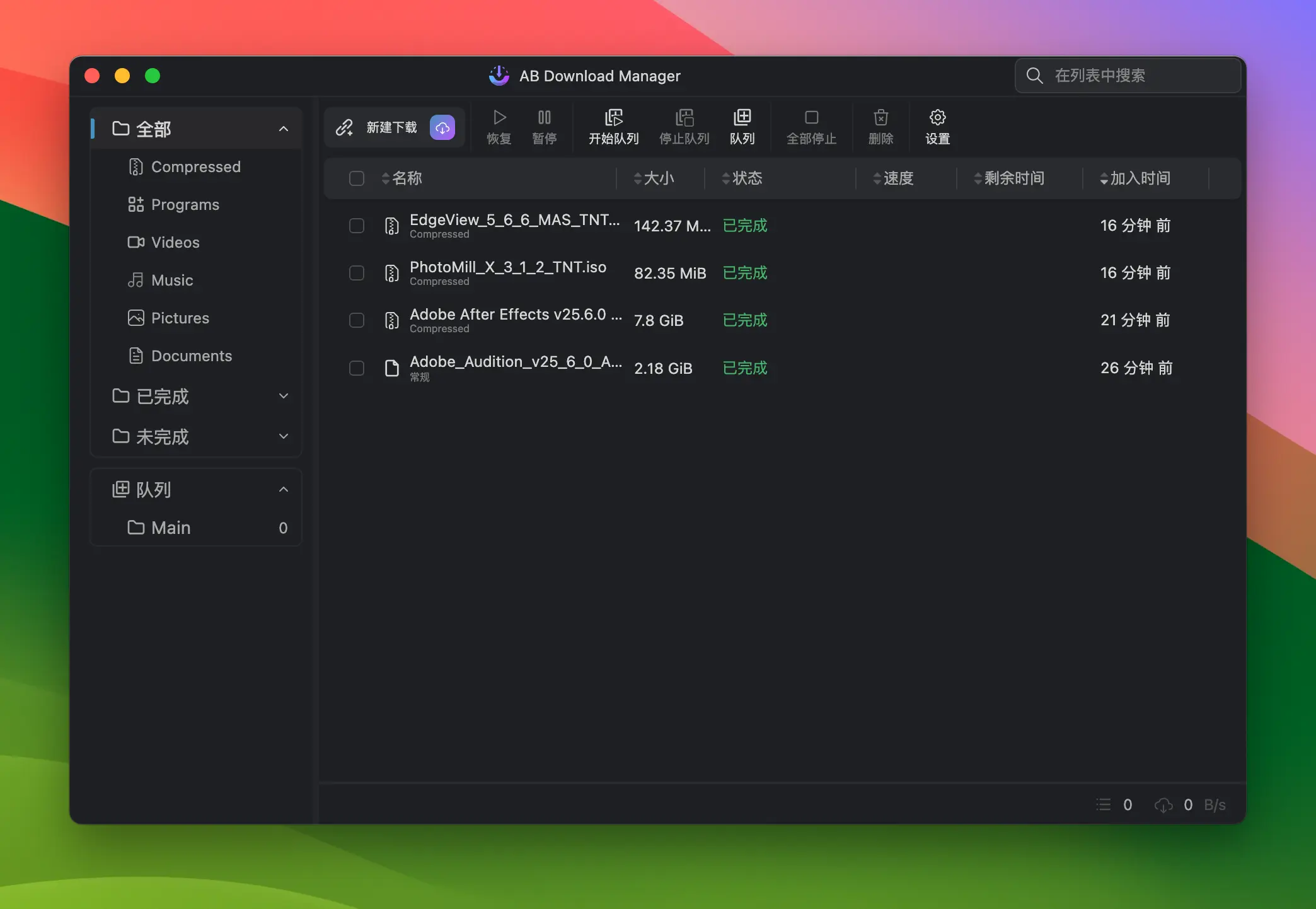Select Compressed category in sidebar
Screen dimensions: 1316x909
pos(195,167)
